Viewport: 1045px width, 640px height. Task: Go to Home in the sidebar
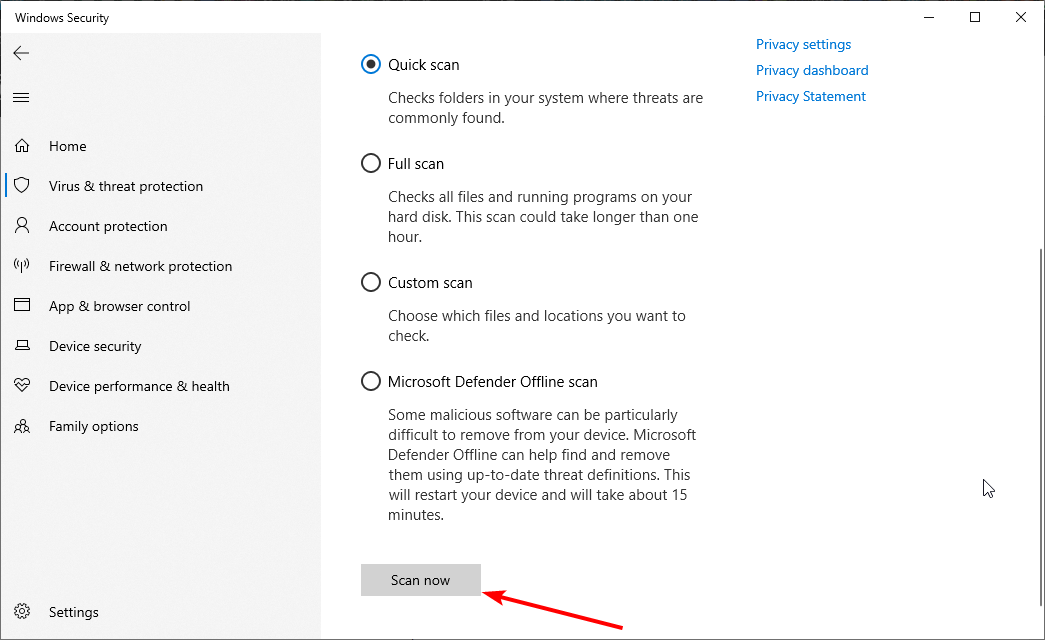160,146
